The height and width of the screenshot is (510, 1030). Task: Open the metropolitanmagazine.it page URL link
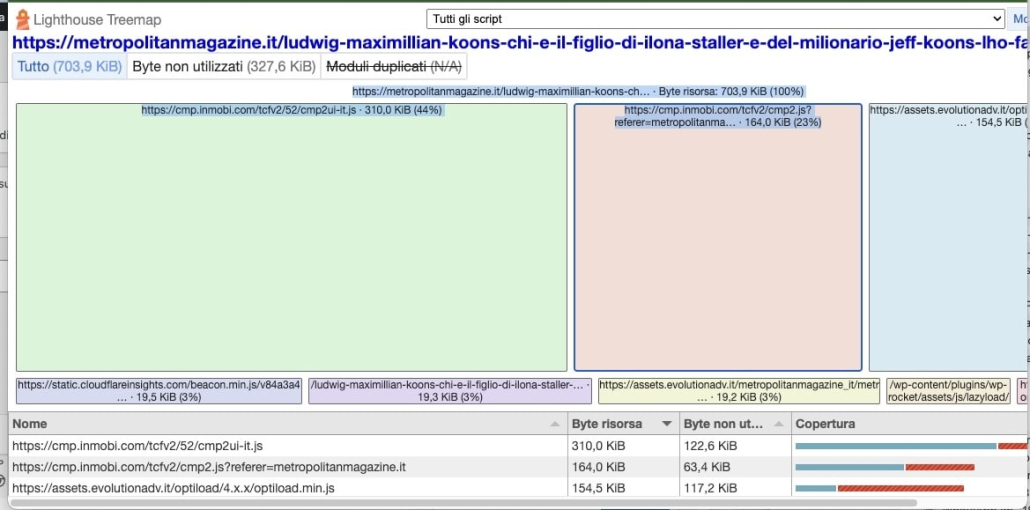coord(519,43)
